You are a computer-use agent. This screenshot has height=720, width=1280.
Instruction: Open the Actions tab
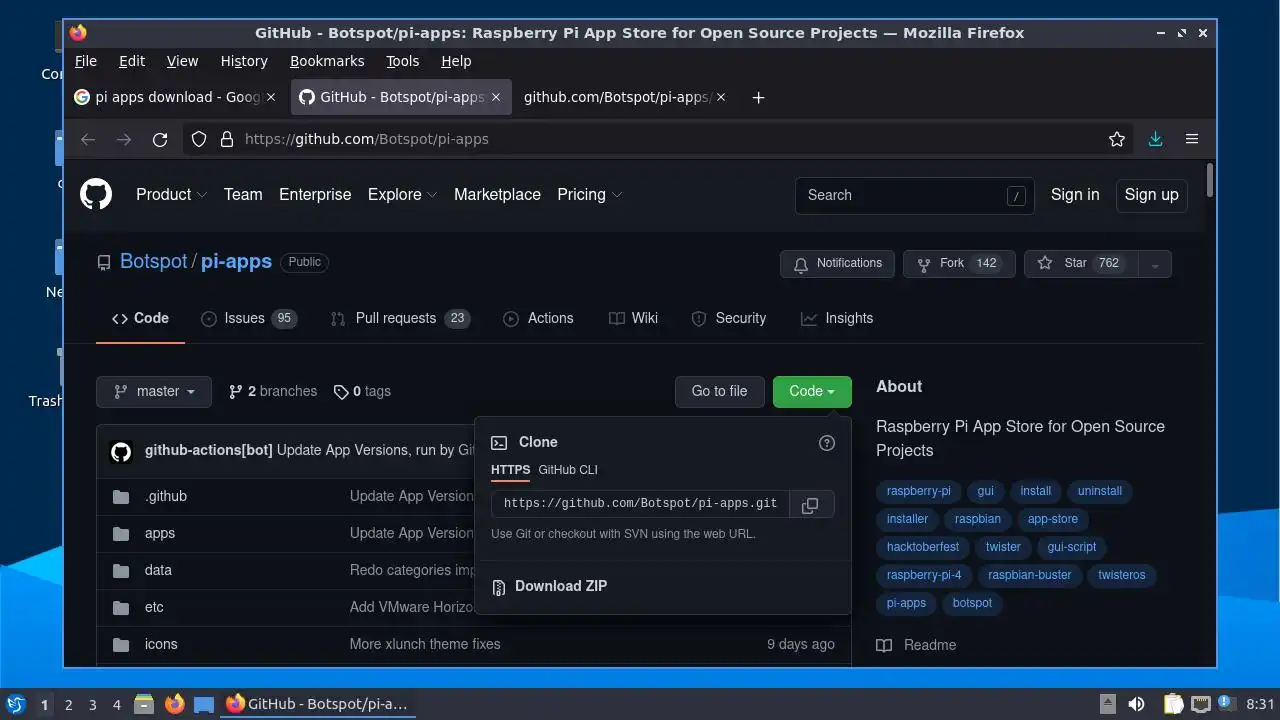click(538, 318)
